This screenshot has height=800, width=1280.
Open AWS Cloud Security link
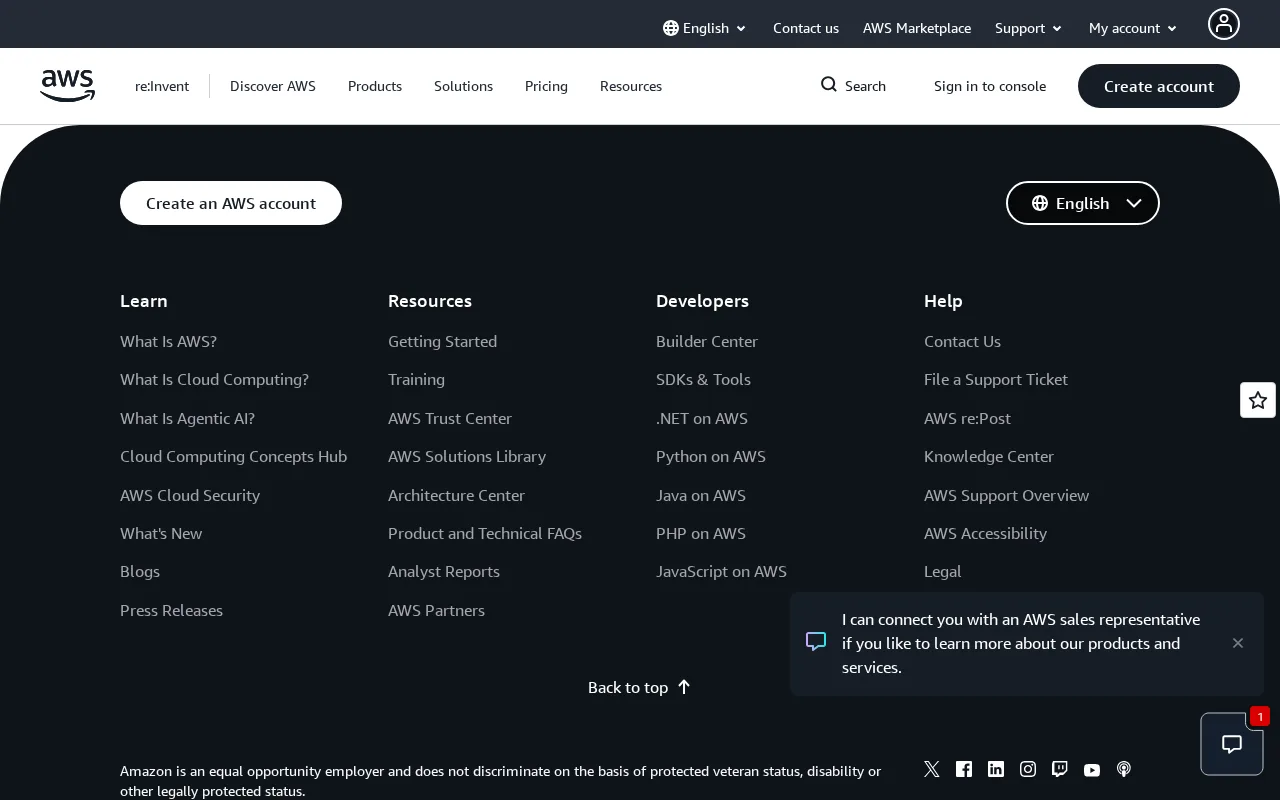pos(190,495)
